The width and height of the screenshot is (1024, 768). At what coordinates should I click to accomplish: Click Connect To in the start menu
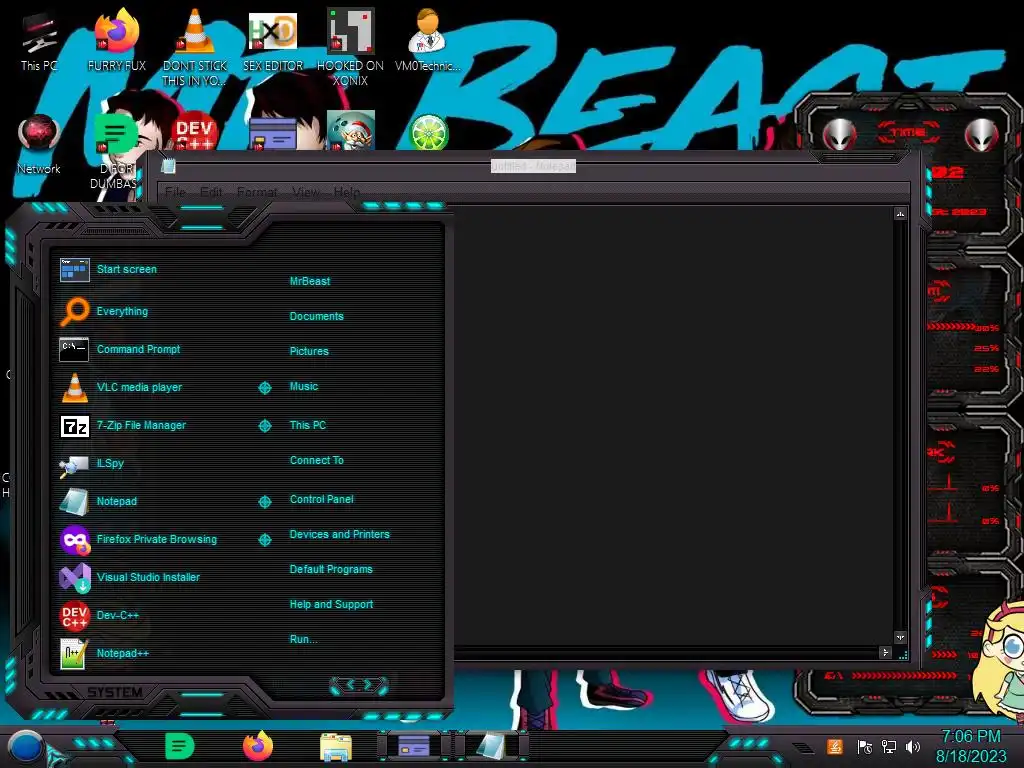tap(317, 460)
